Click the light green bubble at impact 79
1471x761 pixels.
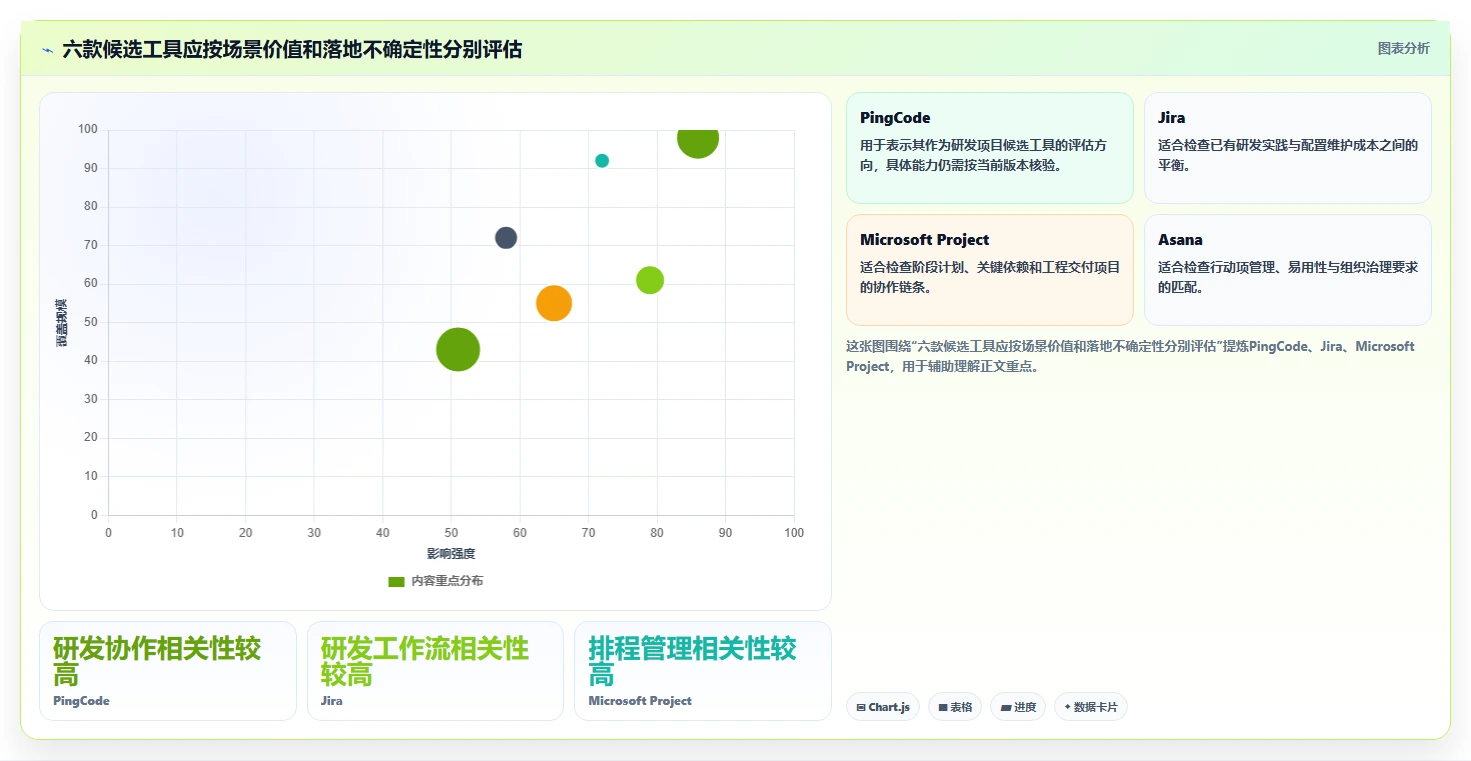click(650, 280)
